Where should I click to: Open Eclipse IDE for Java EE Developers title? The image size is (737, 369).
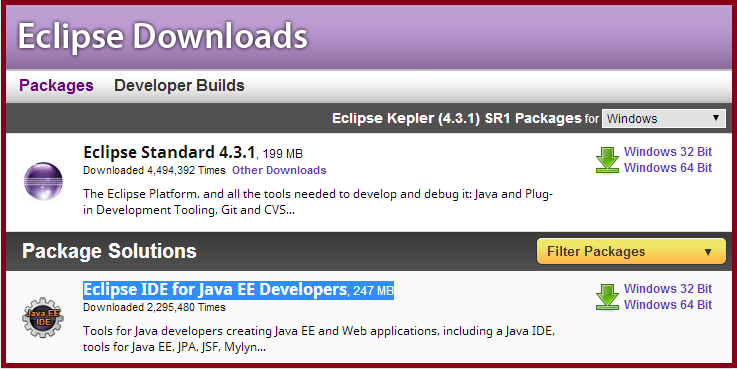pos(215,290)
